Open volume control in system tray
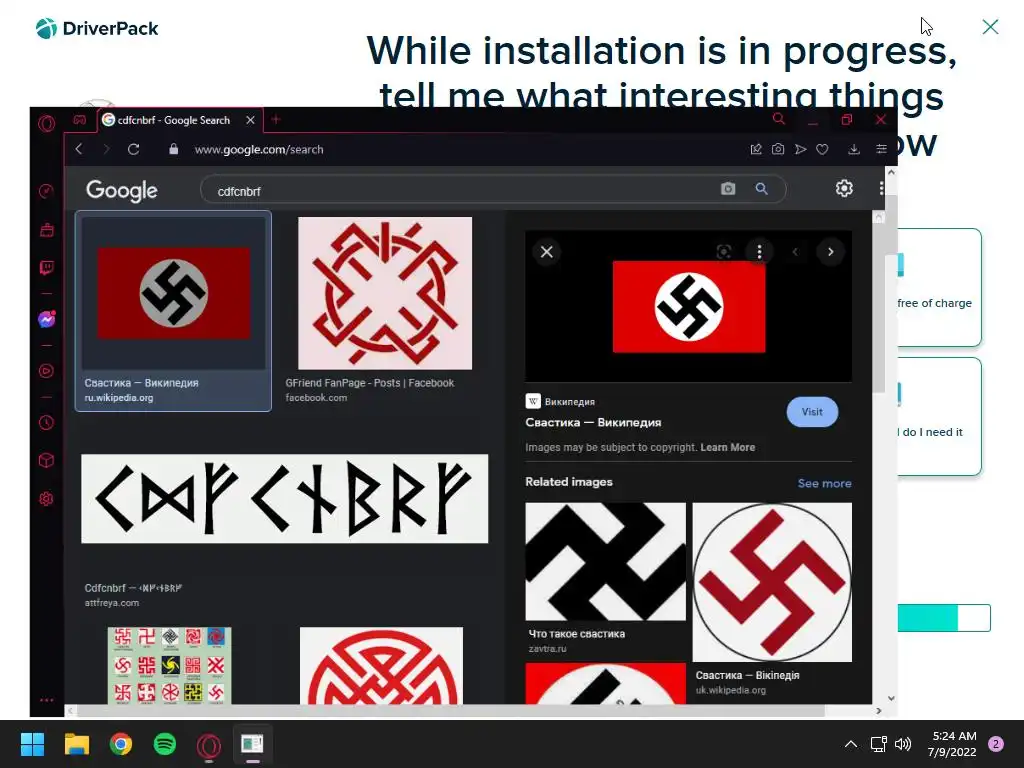Viewport: 1024px width, 768px height. (903, 744)
